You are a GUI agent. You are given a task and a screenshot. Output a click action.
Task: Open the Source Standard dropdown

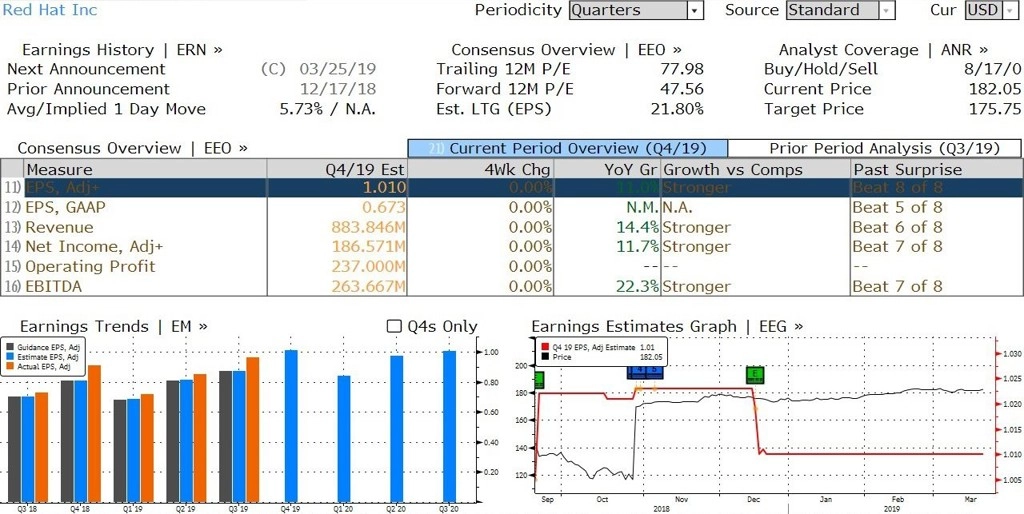(840, 10)
